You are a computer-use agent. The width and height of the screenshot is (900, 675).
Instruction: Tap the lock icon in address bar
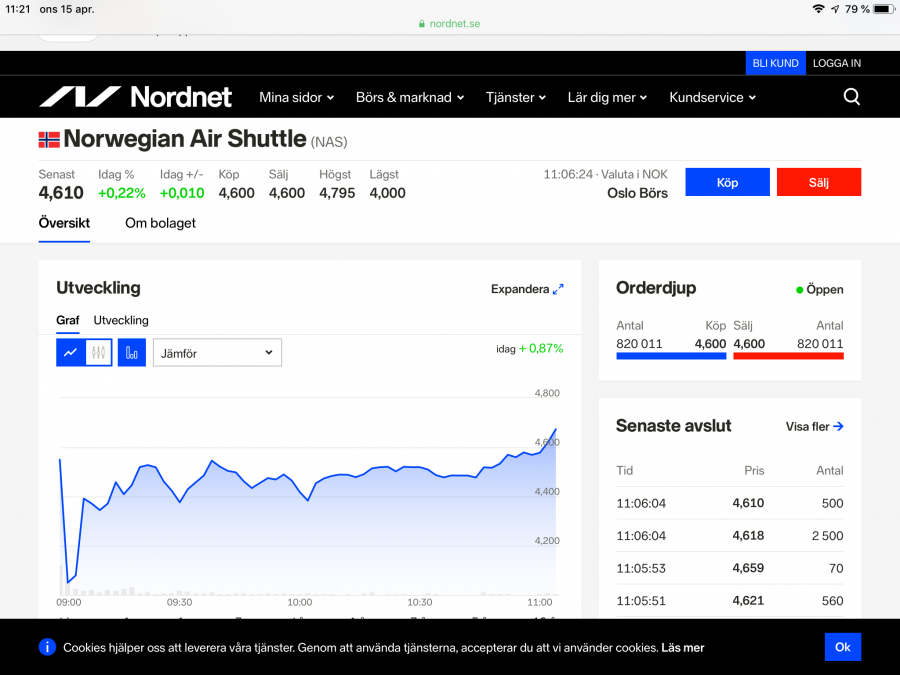[x=422, y=24]
